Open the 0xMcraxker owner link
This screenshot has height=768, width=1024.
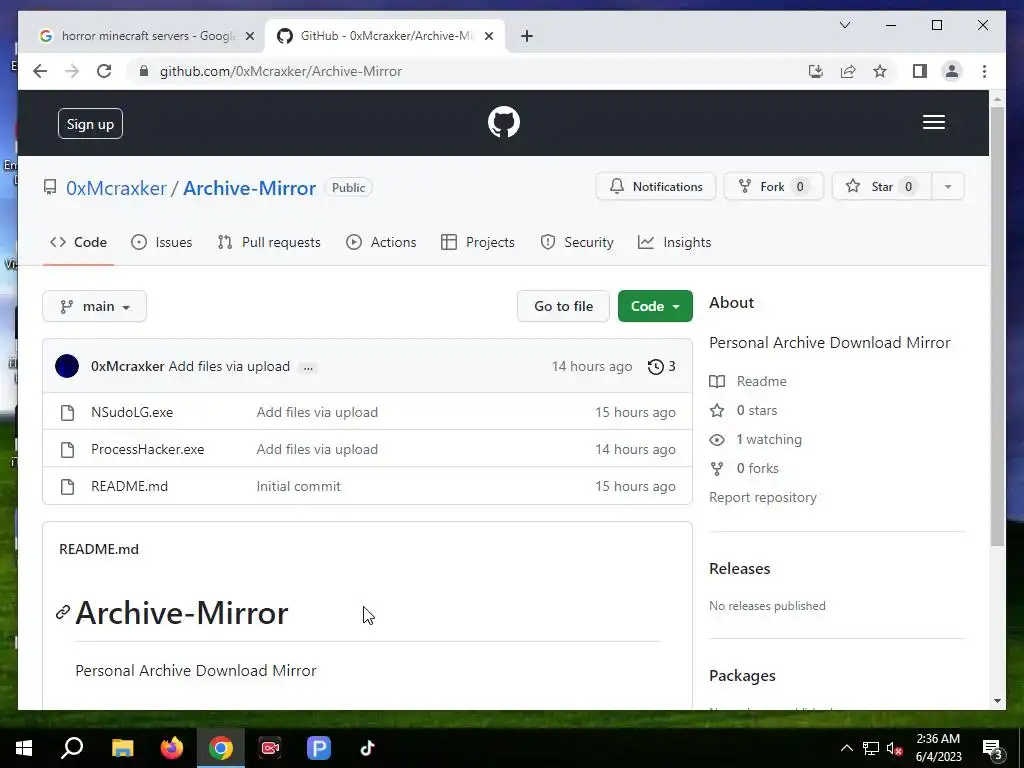pyautogui.click(x=116, y=188)
